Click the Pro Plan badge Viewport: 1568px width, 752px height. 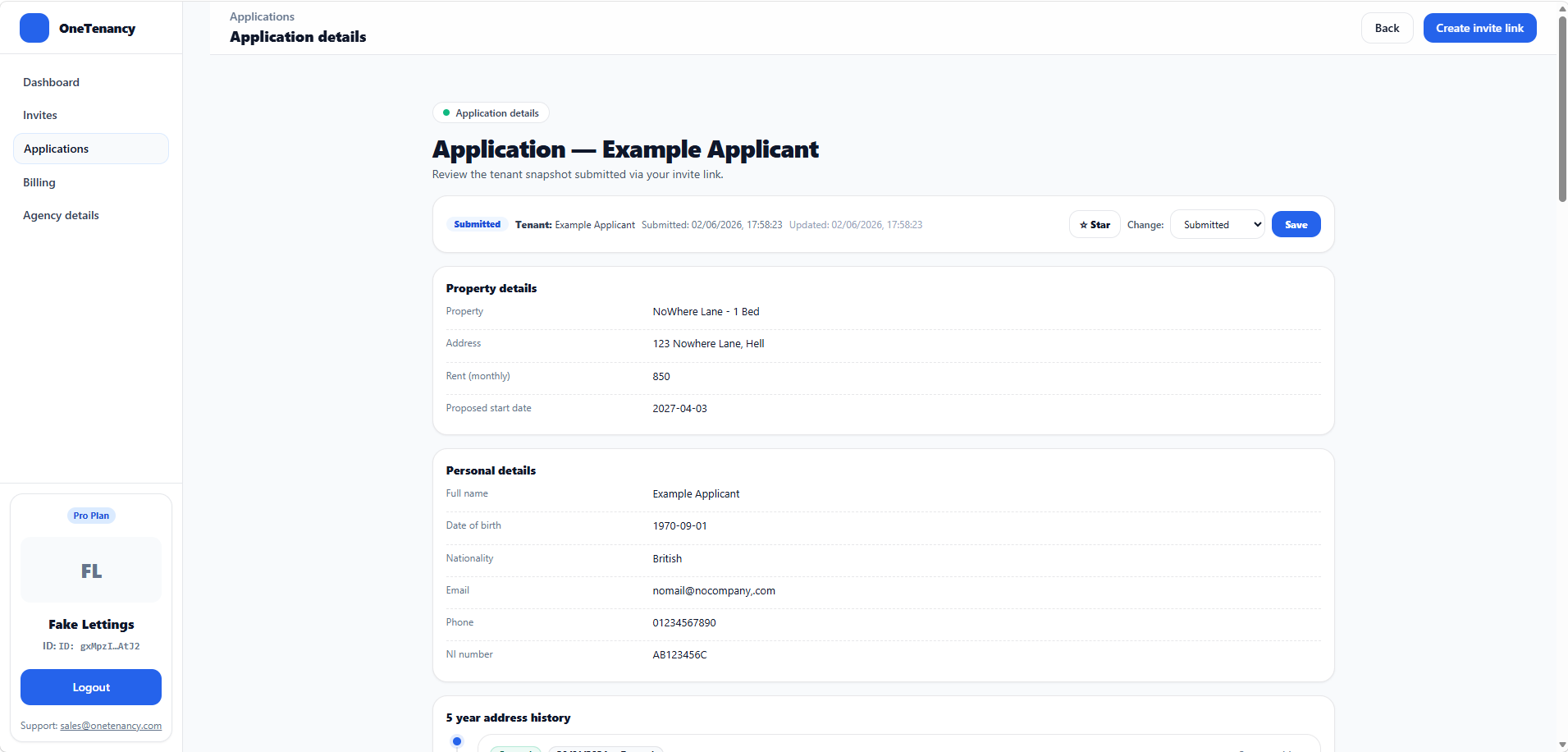coord(91,516)
